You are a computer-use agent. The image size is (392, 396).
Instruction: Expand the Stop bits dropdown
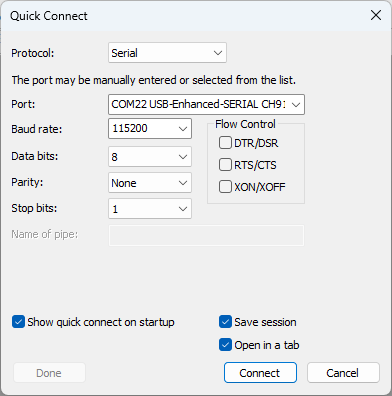[x=183, y=209]
